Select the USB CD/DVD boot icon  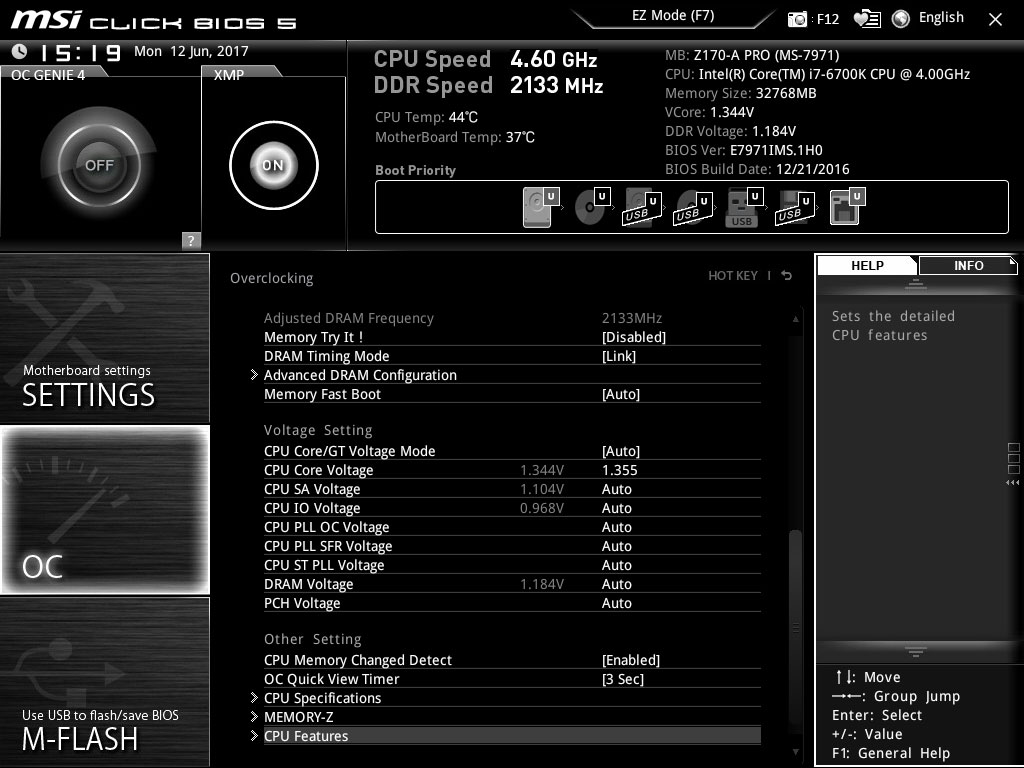pyautogui.click(x=694, y=207)
